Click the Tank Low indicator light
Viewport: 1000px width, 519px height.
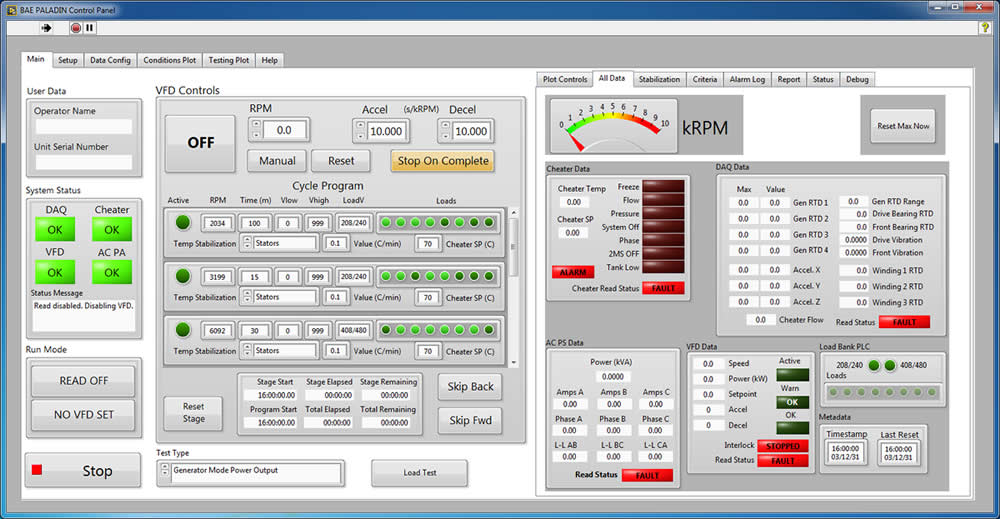coord(663,267)
